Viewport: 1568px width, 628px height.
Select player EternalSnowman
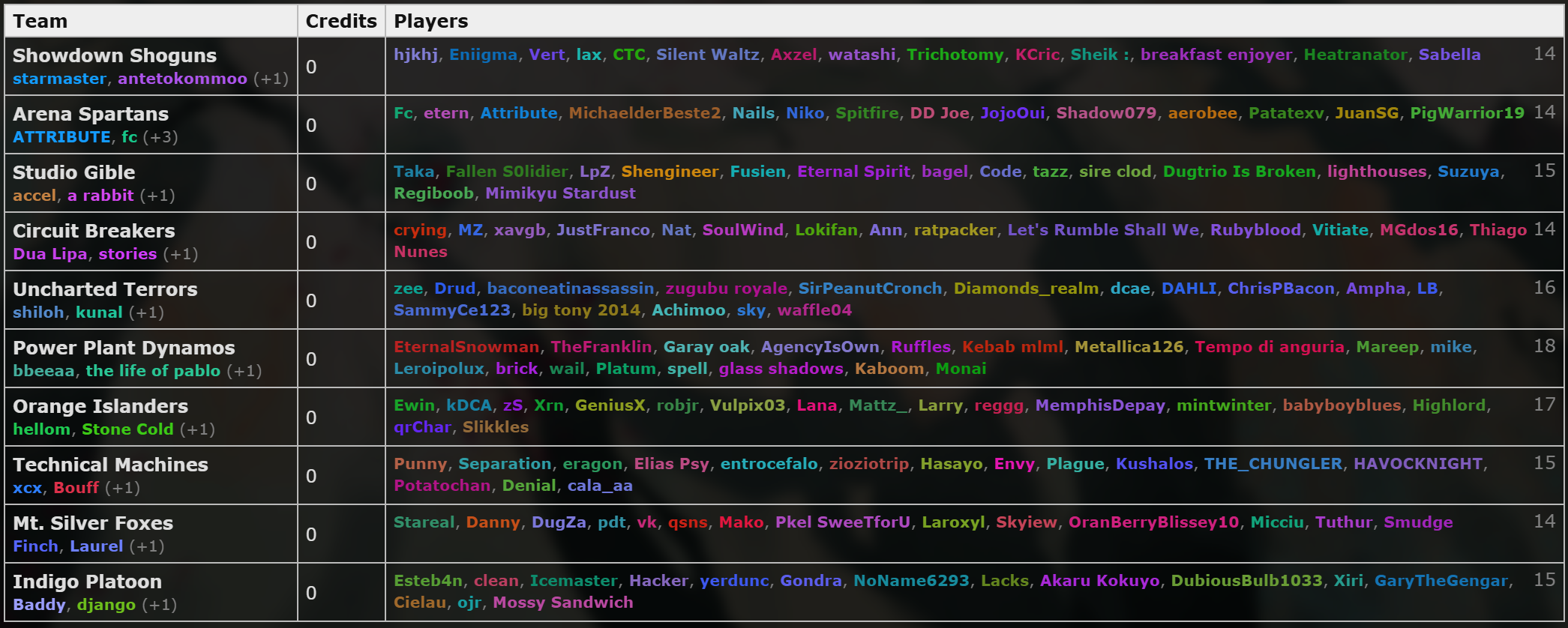pyautogui.click(x=466, y=347)
